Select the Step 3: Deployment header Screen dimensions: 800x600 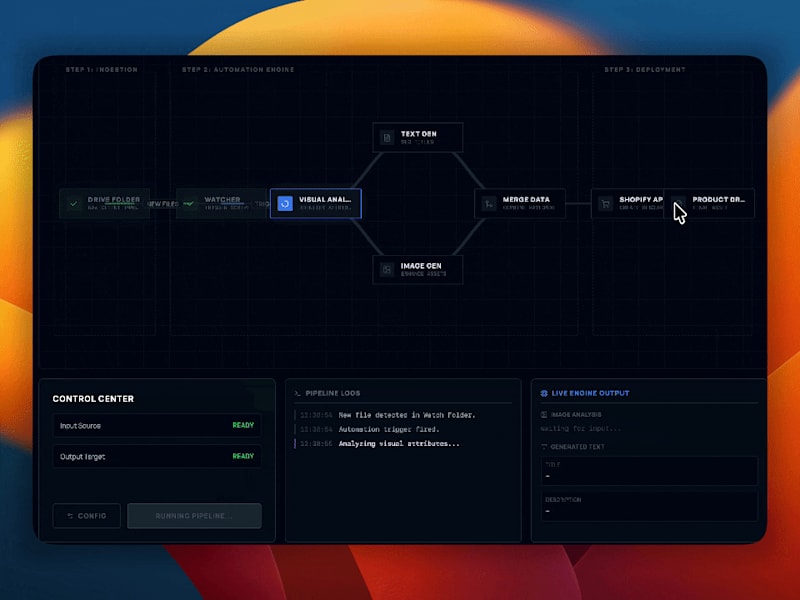click(645, 69)
